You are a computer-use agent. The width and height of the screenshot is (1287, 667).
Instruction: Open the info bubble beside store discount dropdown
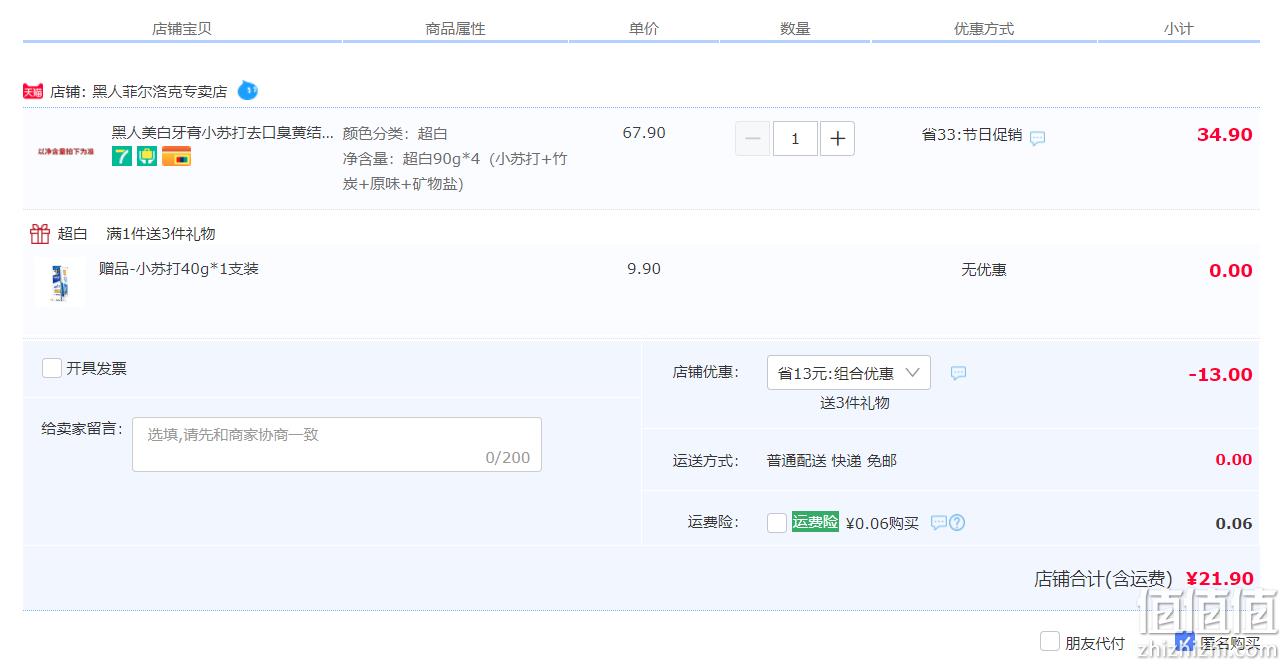click(958, 373)
